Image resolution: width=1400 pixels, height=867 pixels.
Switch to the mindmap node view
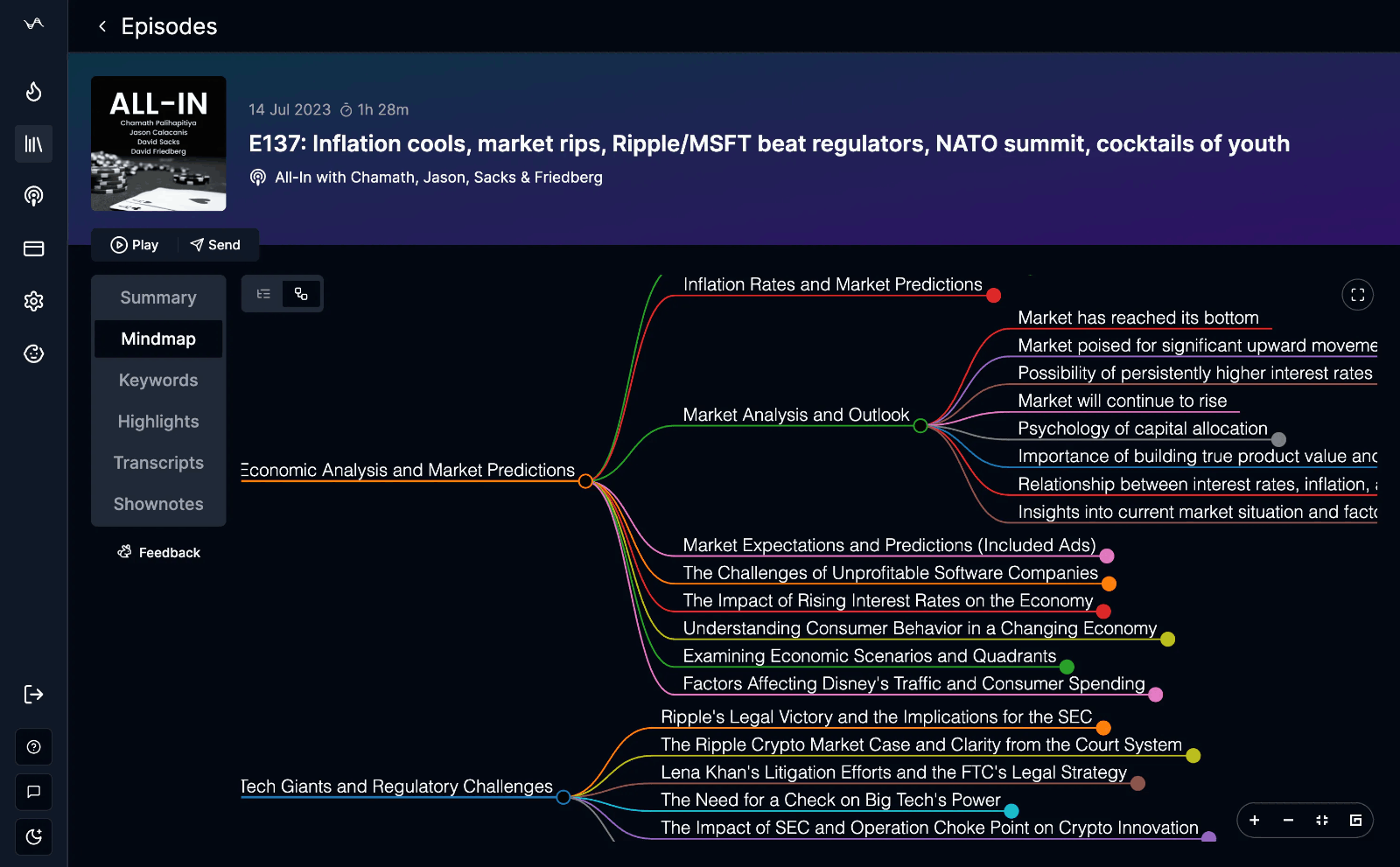click(301, 294)
